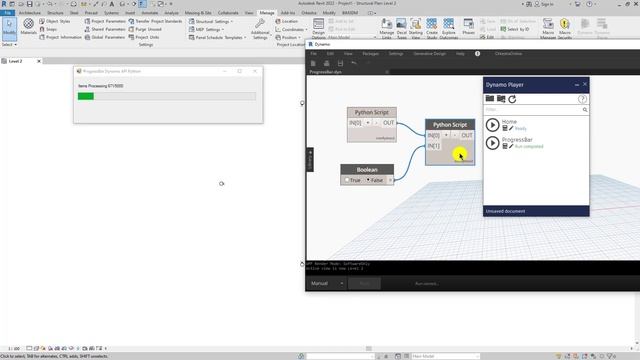Edit inputs of ProgressBar script

pyautogui.click(x=505, y=146)
